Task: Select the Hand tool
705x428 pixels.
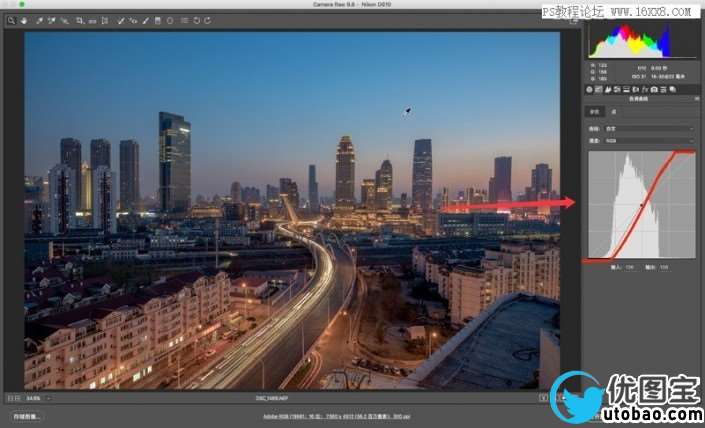Action: [24, 20]
